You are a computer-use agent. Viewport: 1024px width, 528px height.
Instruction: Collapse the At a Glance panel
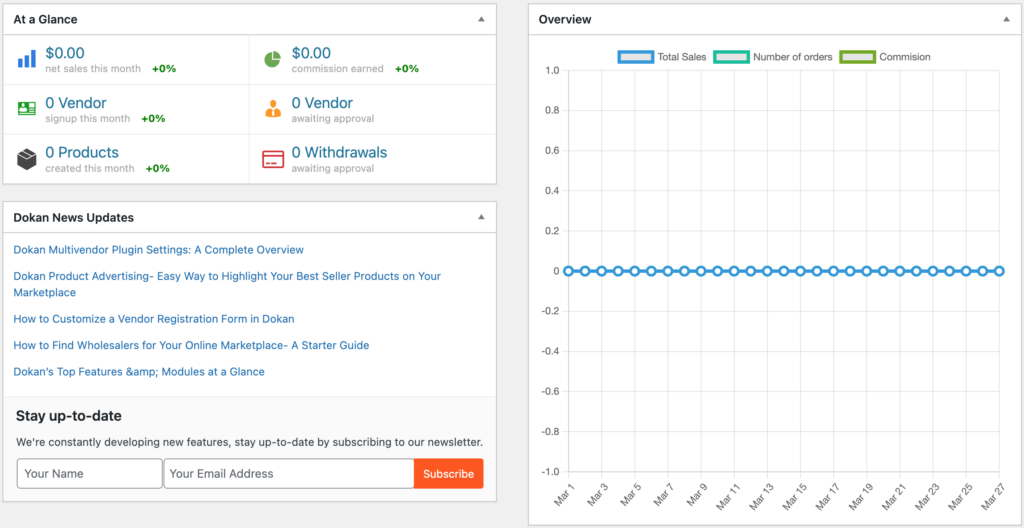(481, 20)
